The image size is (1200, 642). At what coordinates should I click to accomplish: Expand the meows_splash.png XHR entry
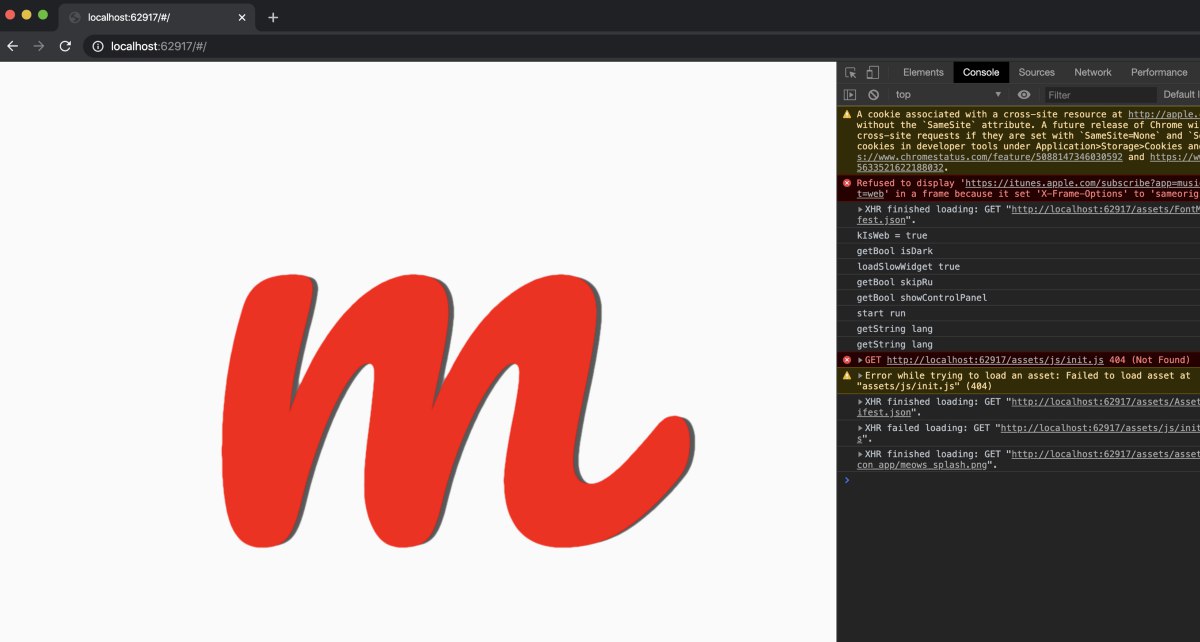click(860, 454)
